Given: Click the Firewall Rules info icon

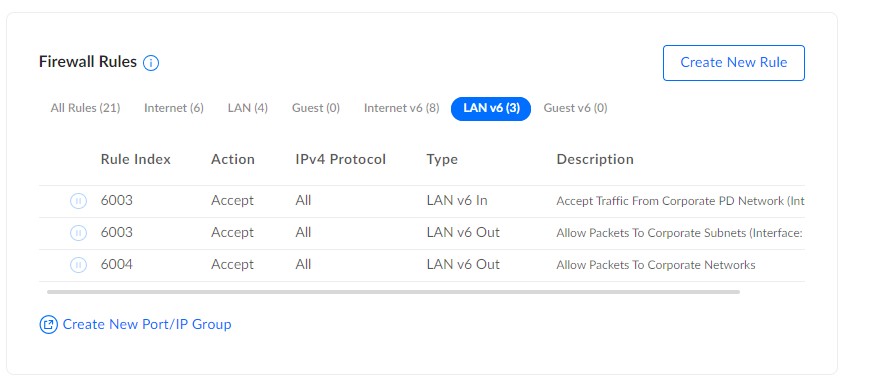Looking at the screenshot, I should click(151, 63).
